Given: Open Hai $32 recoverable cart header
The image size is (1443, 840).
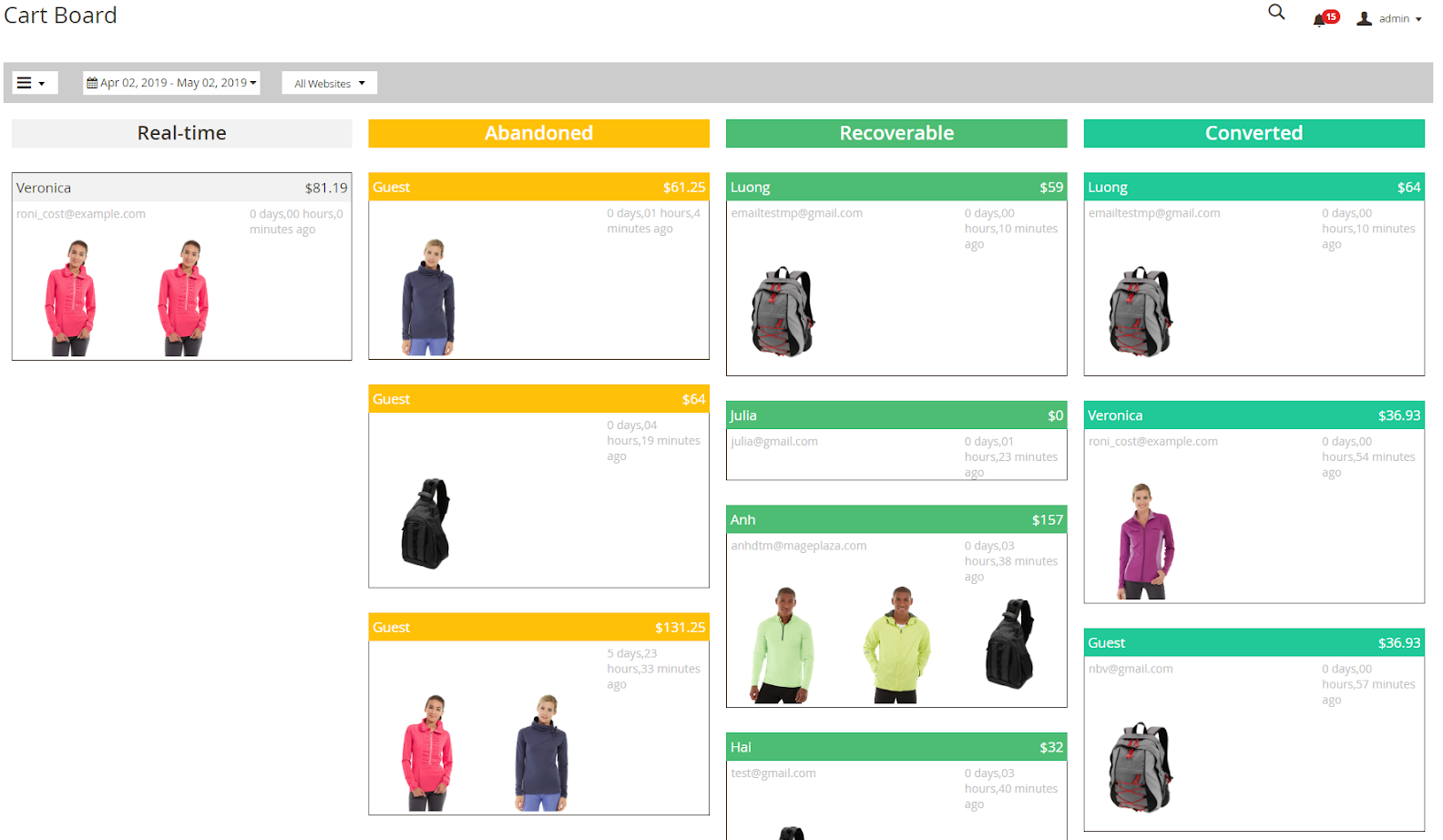Looking at the screenshot, I should point(896,747).
